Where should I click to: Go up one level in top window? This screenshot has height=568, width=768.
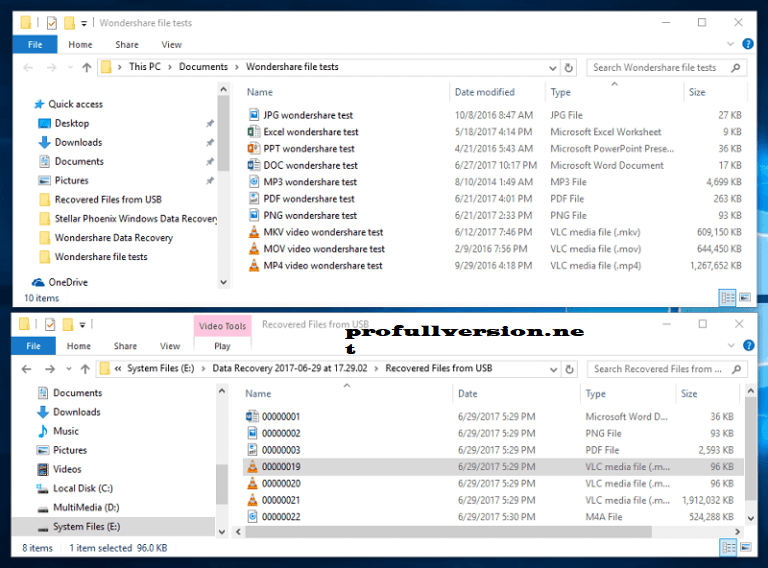(87, 68)
